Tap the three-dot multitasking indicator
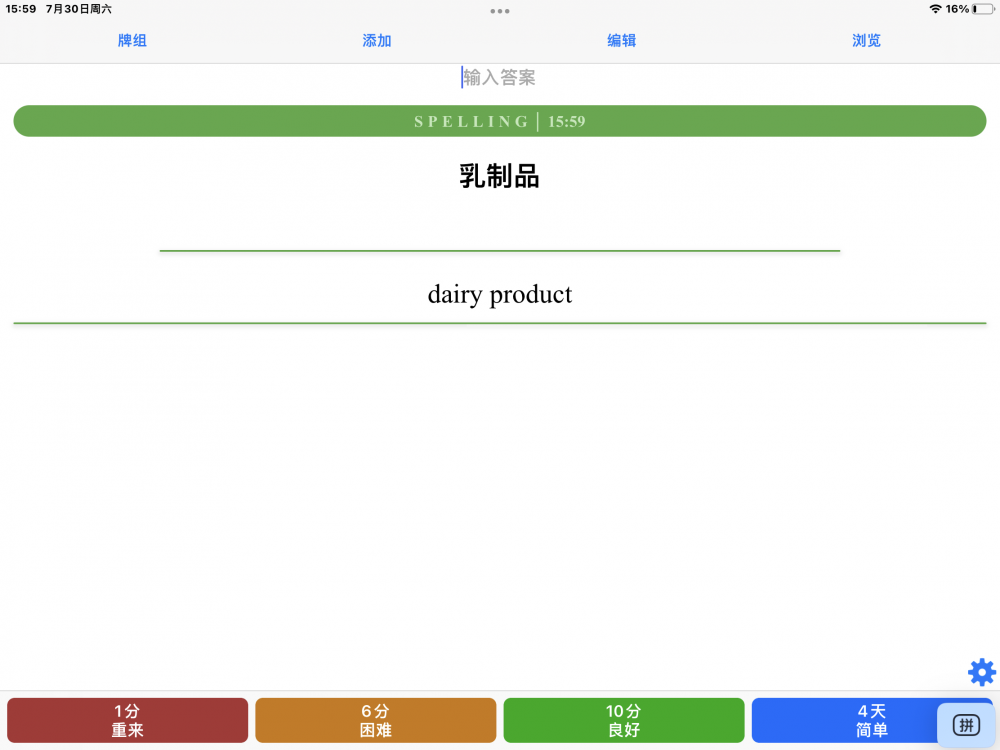Screen dimensions: 1000x750 tap(499, 11)
